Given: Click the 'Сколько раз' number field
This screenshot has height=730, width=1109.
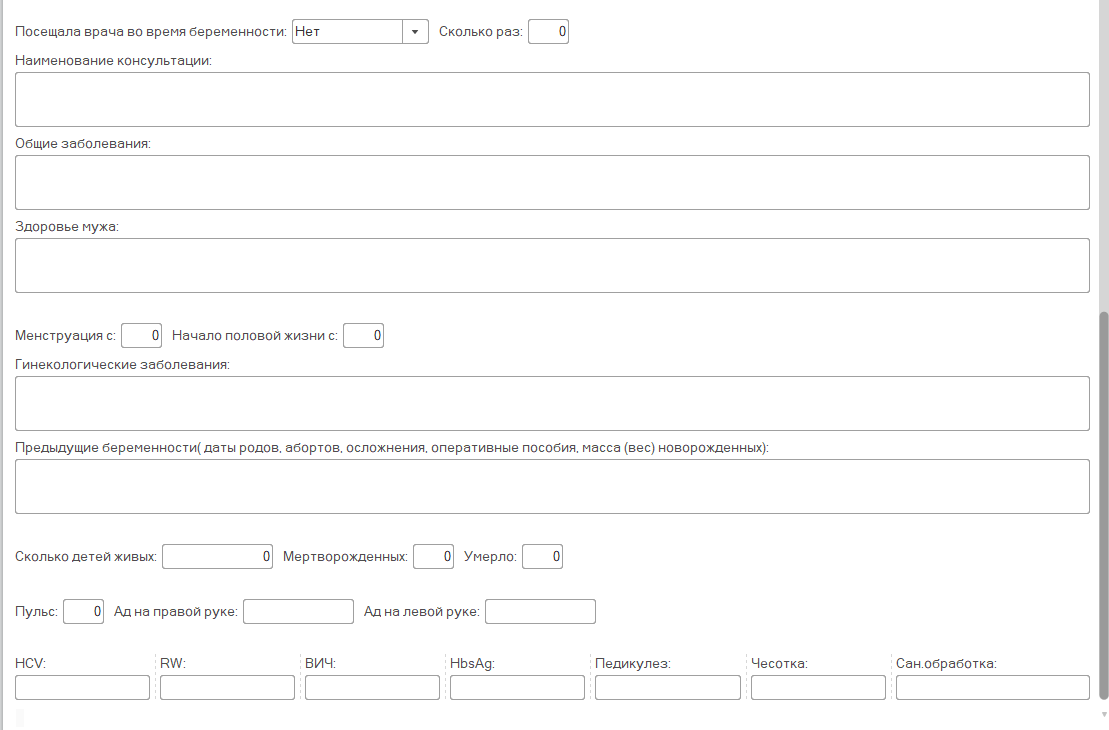Looking at the screenshot, I should pos(548,32).
